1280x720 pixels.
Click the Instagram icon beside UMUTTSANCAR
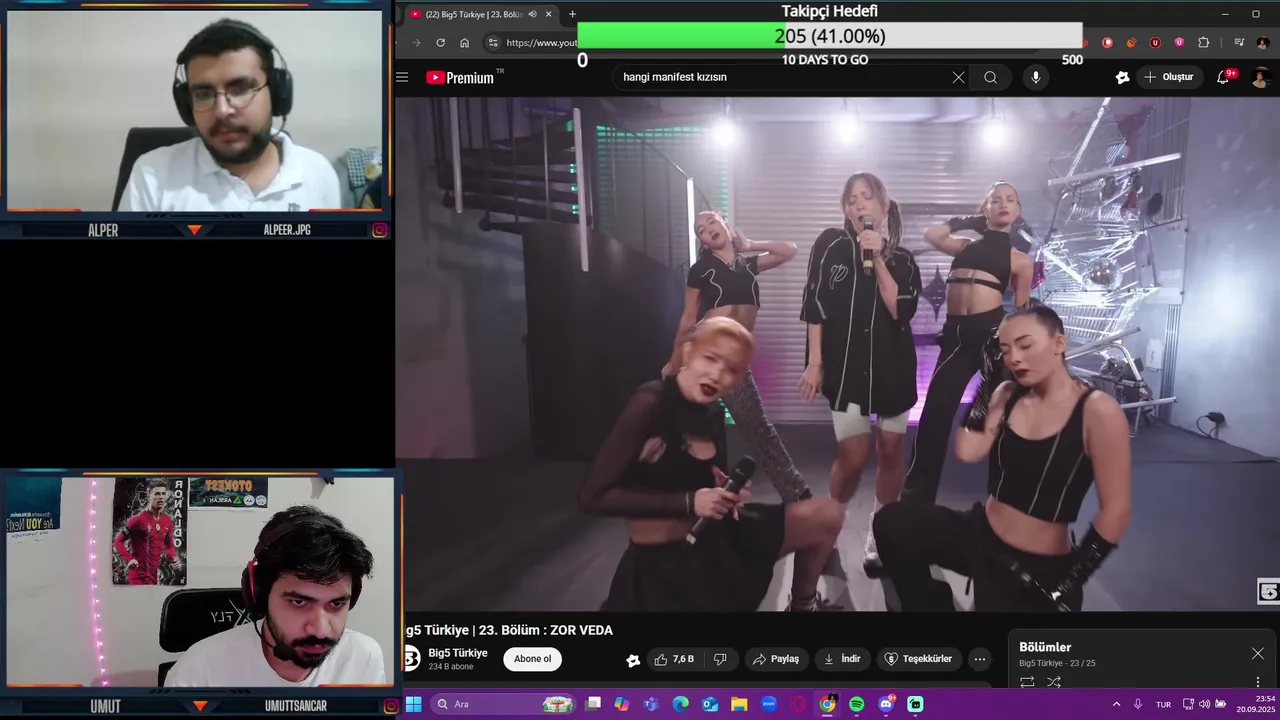[x=391, y=706]
